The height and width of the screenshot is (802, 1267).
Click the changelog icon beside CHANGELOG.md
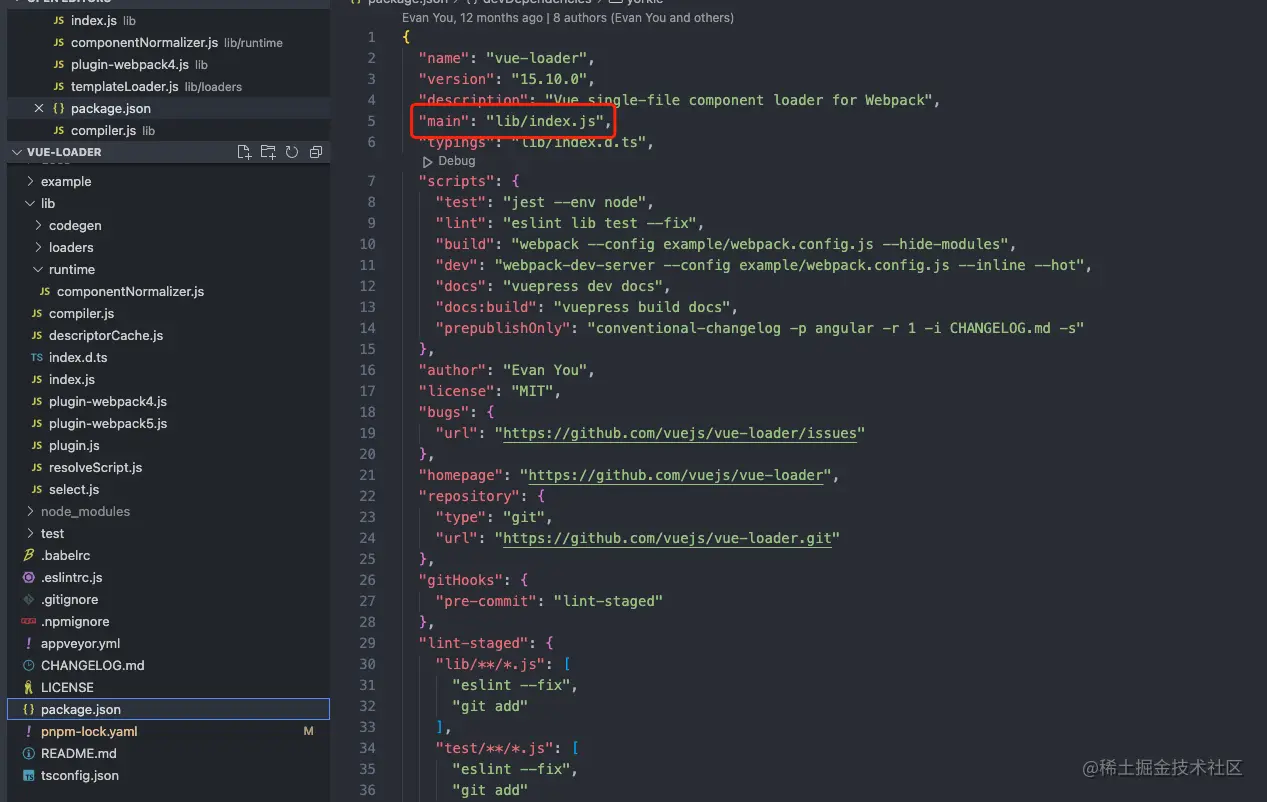[29, 665]
